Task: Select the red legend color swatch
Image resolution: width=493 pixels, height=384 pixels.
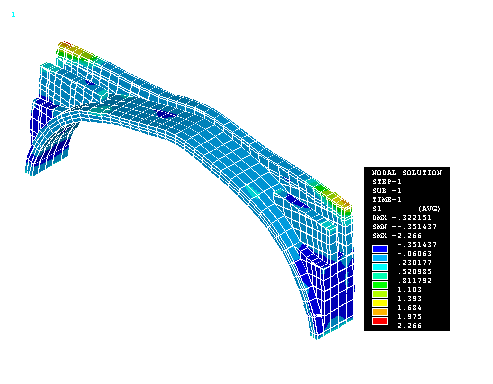Action: click(x=380, y=321)
